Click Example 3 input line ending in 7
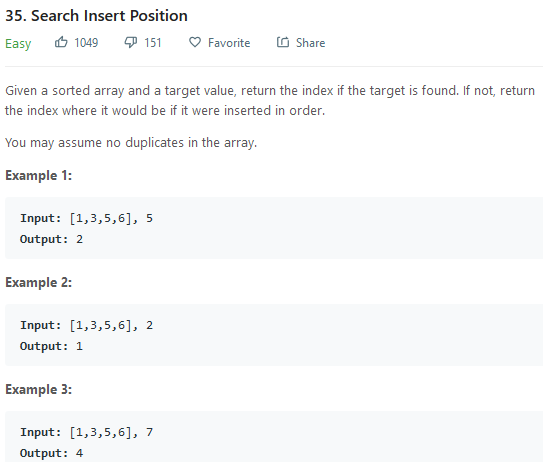This screenshot has height=462, width=543. 86,433
